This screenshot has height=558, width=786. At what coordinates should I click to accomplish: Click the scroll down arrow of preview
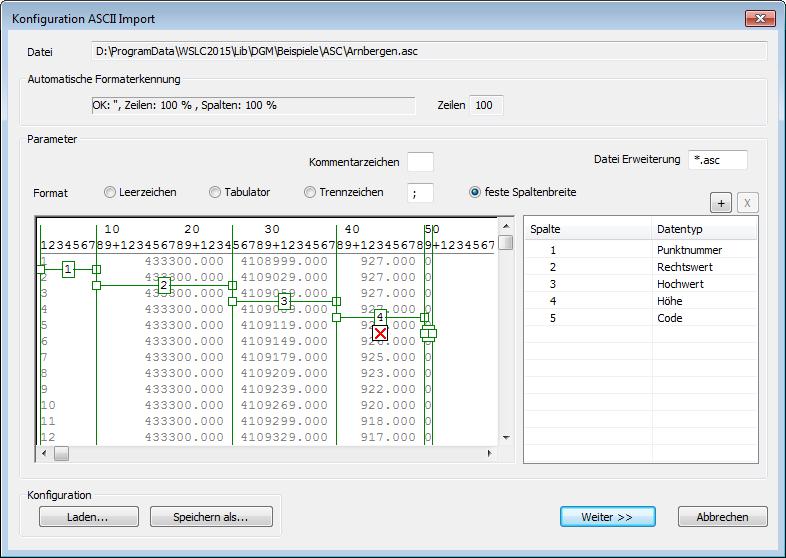click(x=506, y=437)
